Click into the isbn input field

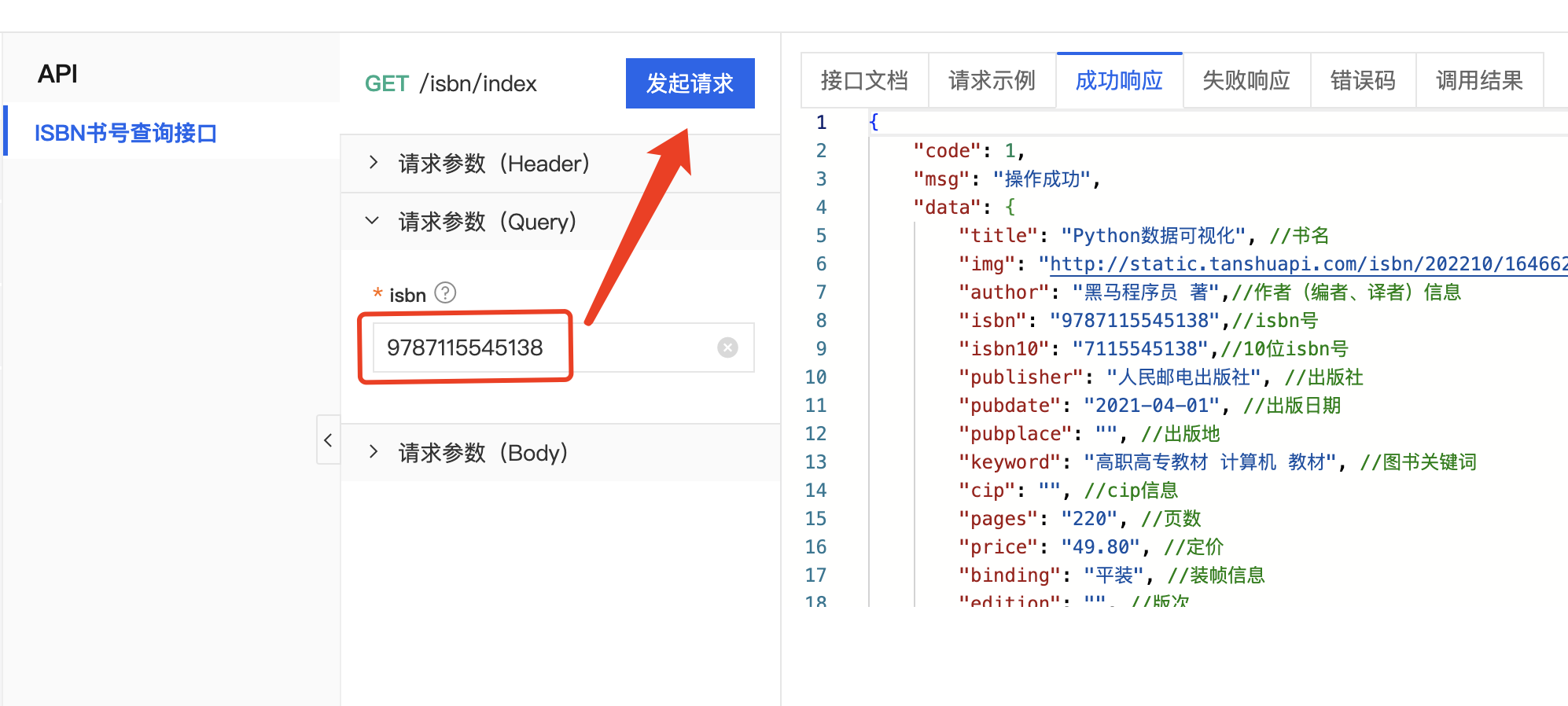tap(563, 347)
